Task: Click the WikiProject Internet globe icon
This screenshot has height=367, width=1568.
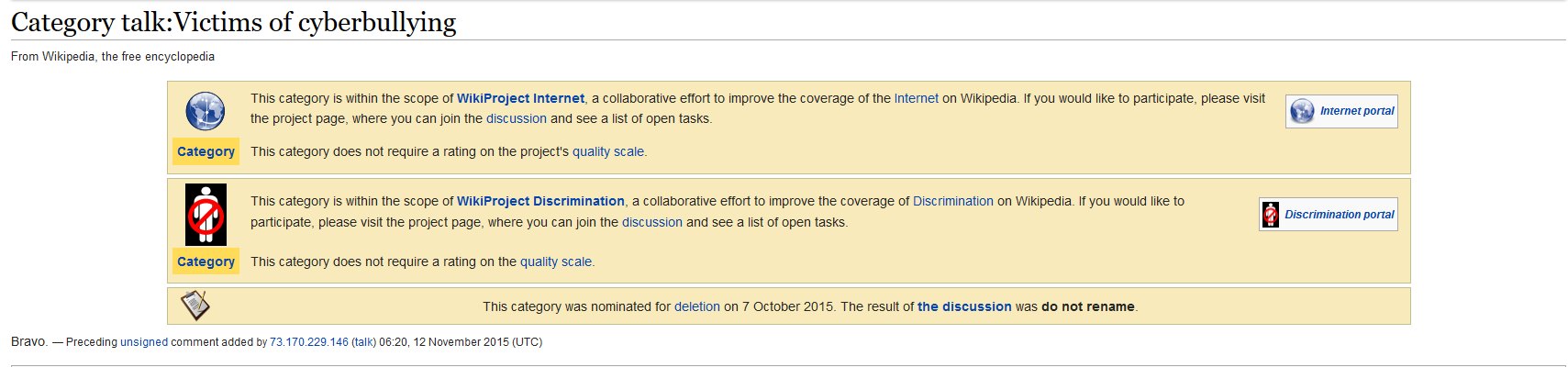Action: pyautogui.click(x=206, y=112)
